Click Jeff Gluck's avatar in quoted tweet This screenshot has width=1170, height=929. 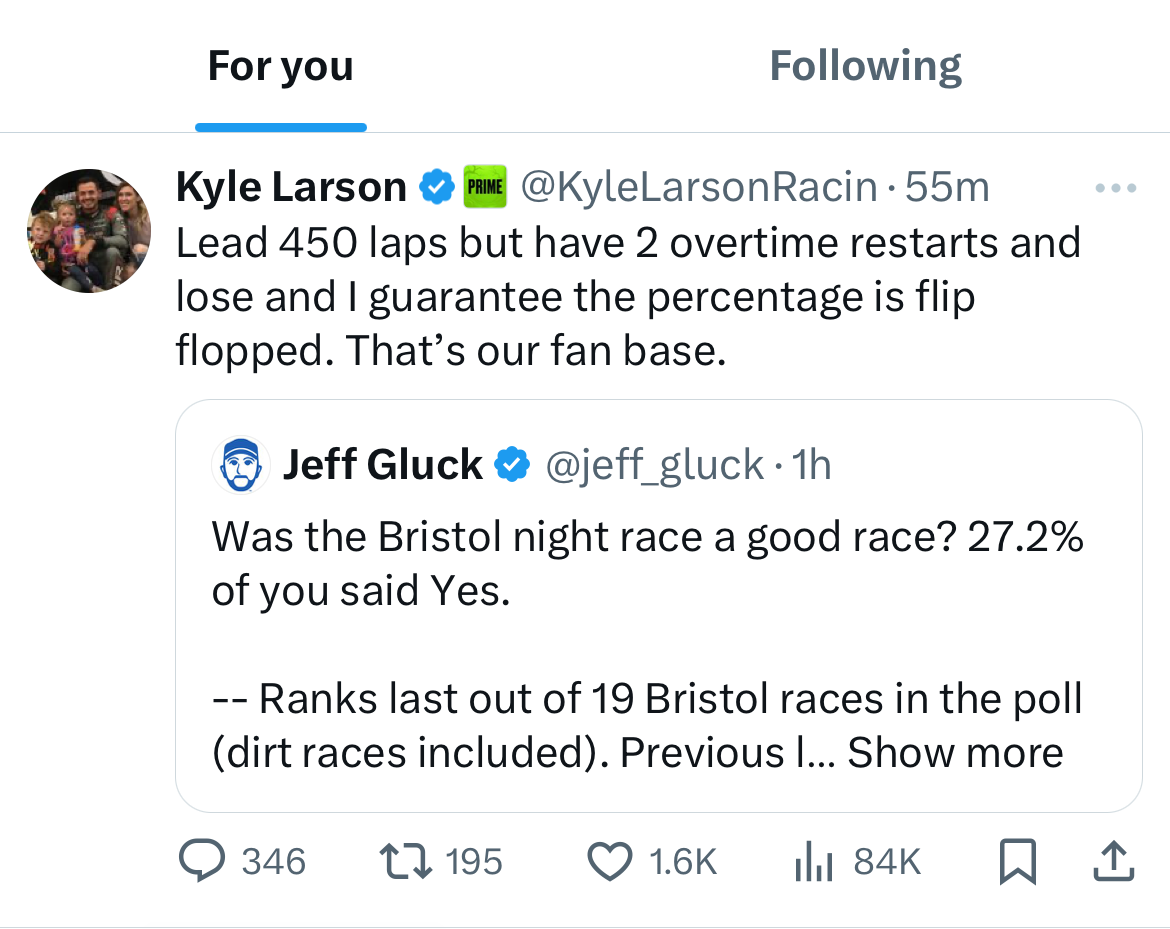pos(242,465)
